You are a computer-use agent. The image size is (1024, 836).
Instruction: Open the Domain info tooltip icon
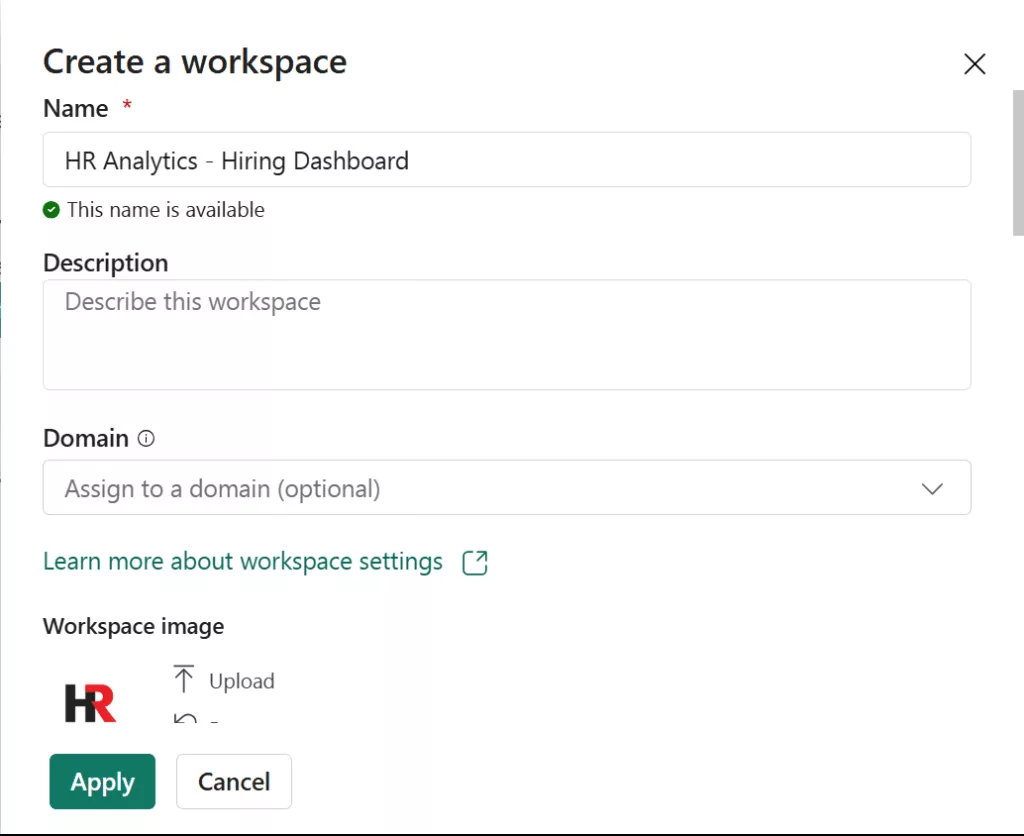[x=146, y=438]
